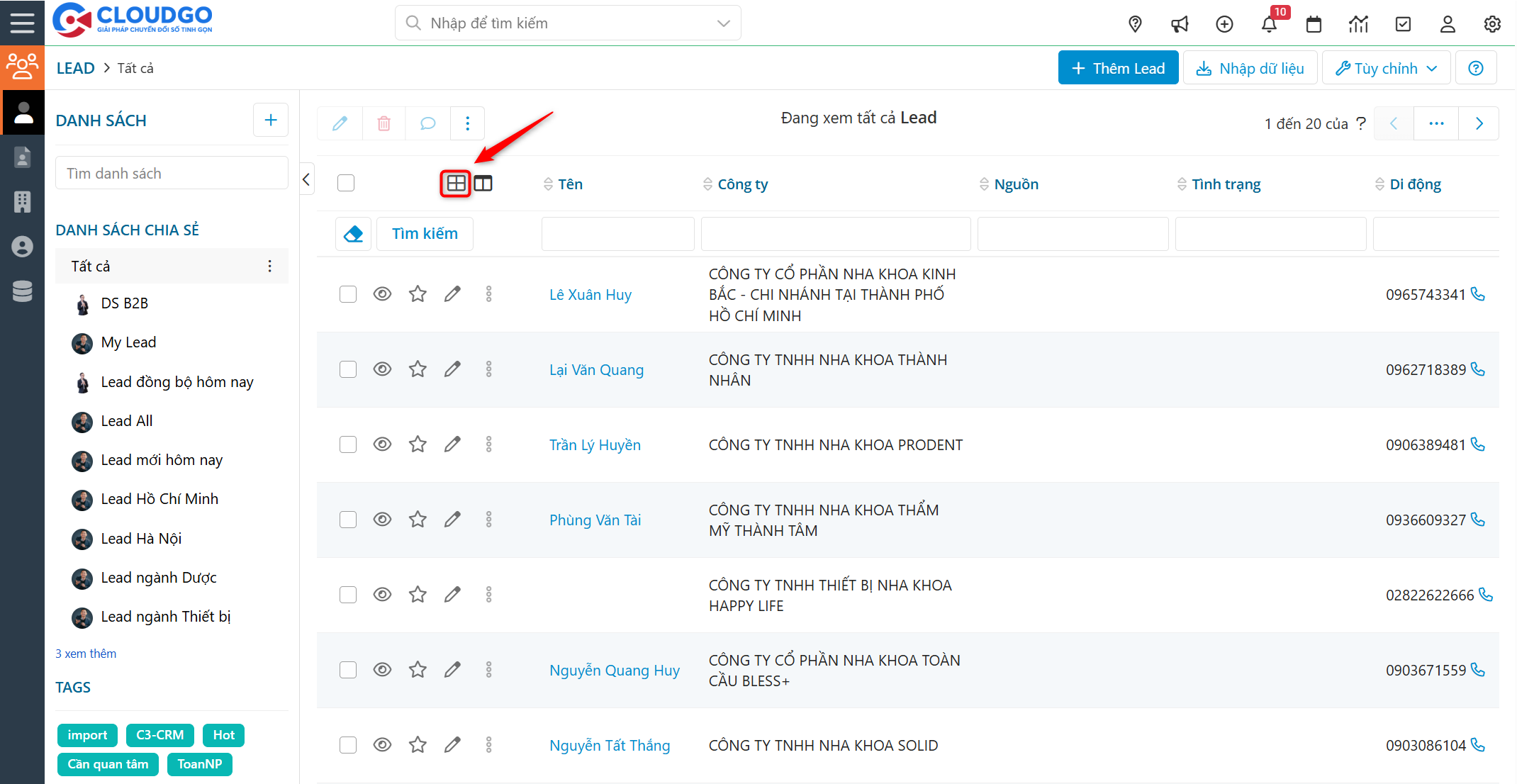Viewport: 1517px width, 784px height.
Task: Toggle eye view icon for Trần Lý Huyền
Action: (382, 444)
